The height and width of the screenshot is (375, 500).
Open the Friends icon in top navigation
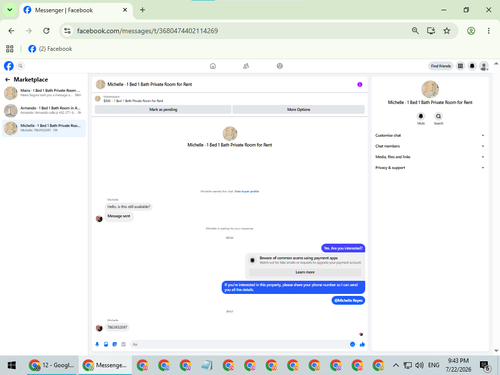(246, 66)
